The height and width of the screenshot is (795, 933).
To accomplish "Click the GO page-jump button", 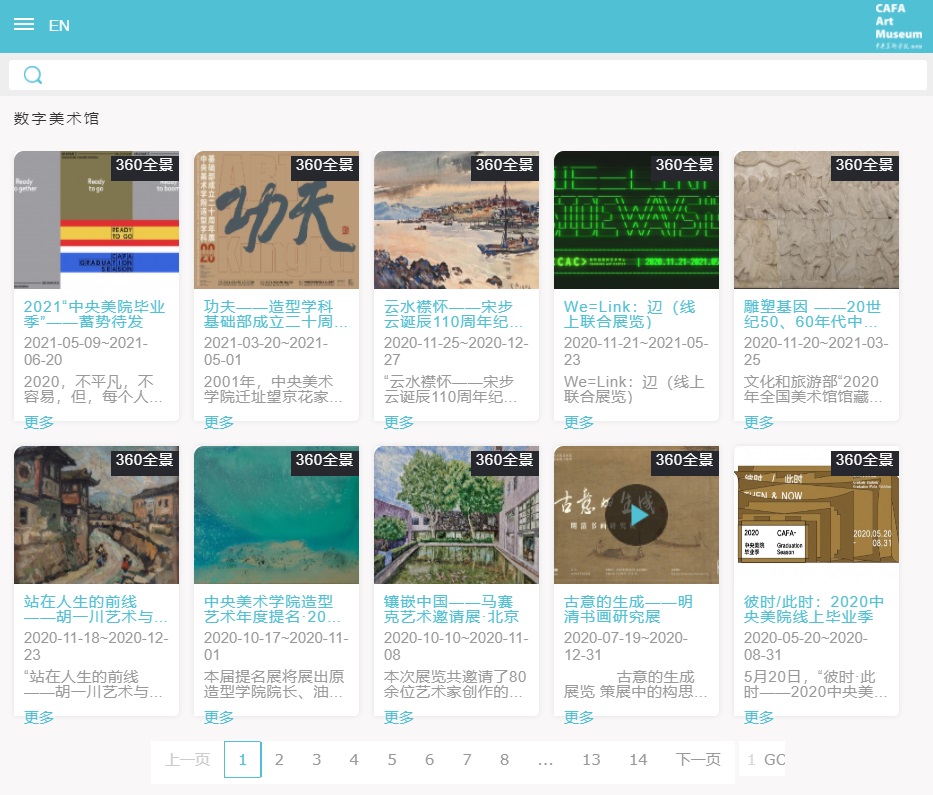I will (775, 760).
